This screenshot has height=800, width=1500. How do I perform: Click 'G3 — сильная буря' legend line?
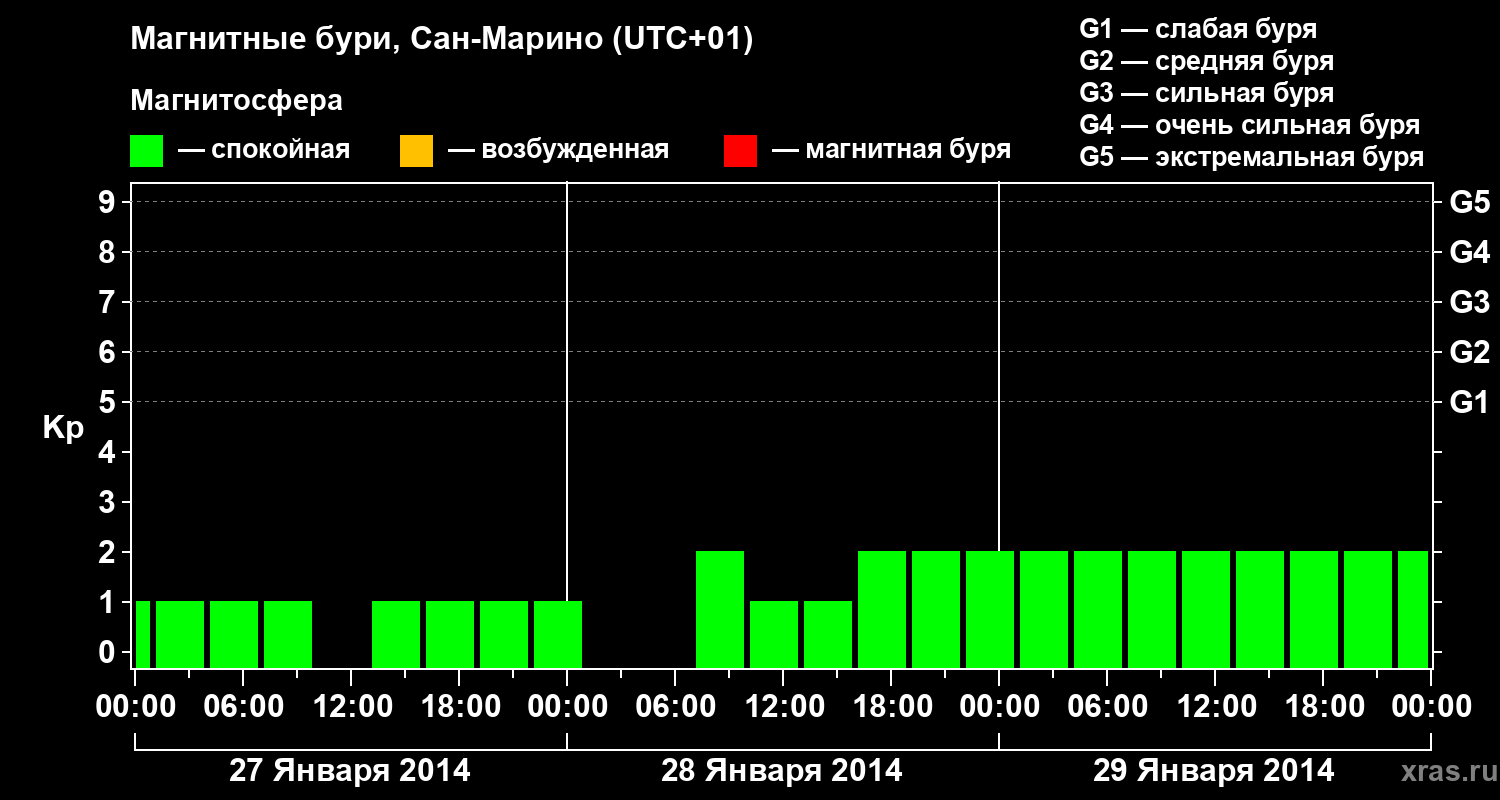coord(1206,93)
